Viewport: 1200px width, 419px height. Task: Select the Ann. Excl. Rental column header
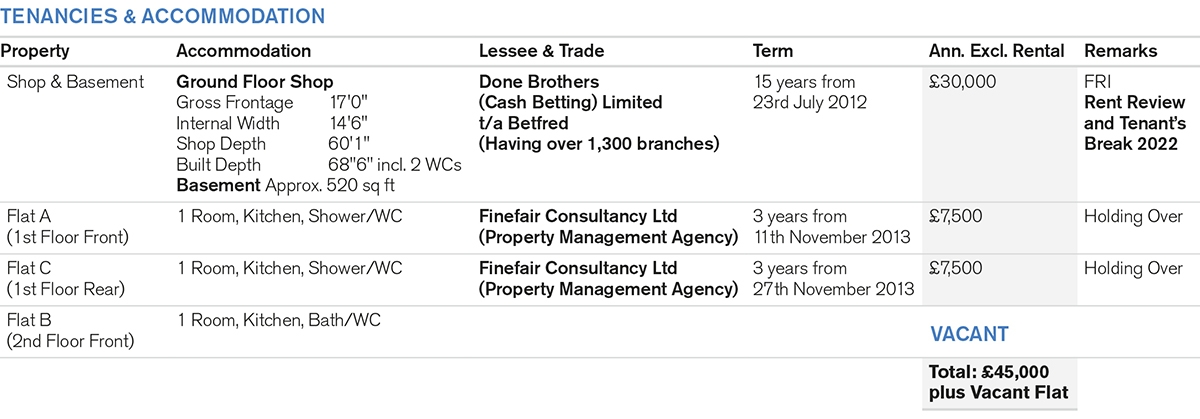click(x=996, y=51)
